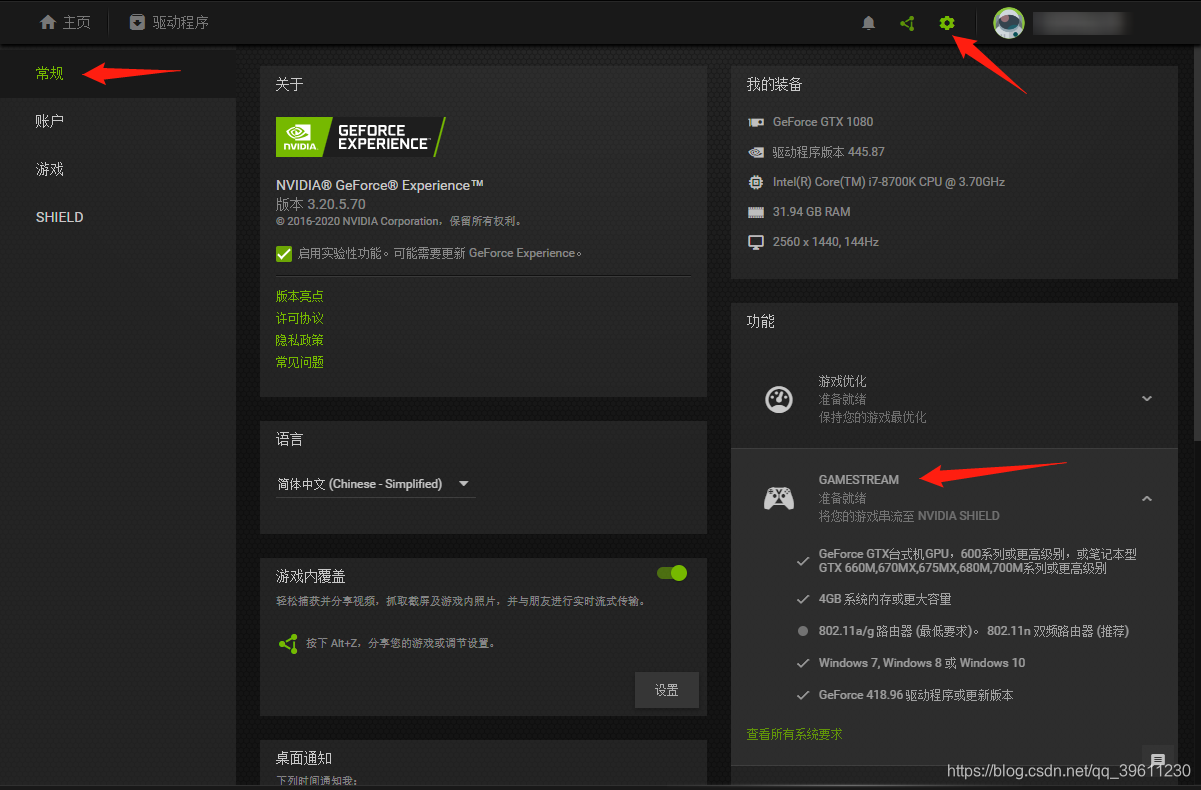Click the checkmark beside Windows 7, Windows 8
1201x790 pixels.
[802, 663]
